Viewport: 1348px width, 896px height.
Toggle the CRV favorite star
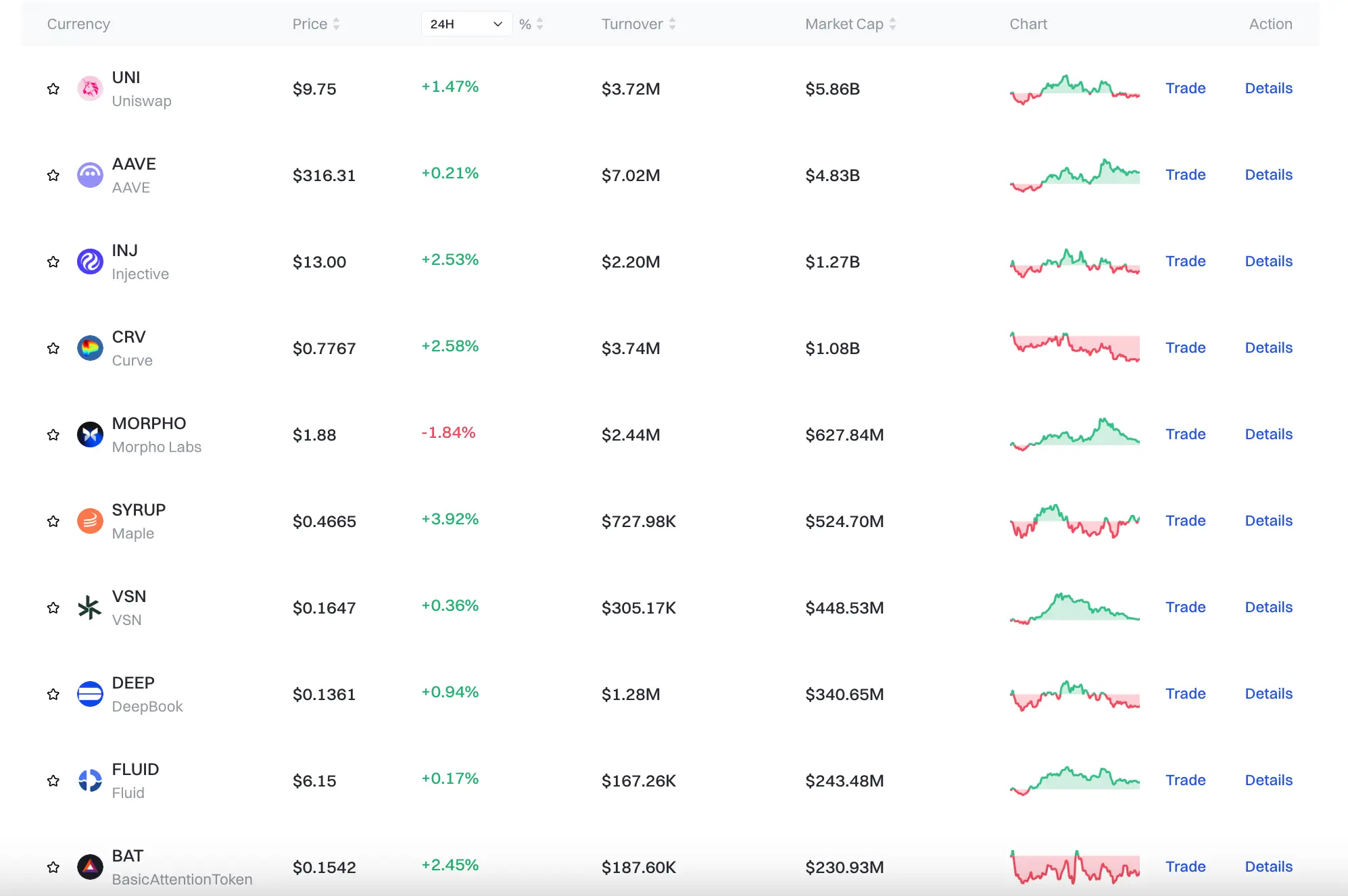pyautogui.click(x=53, y=348)
